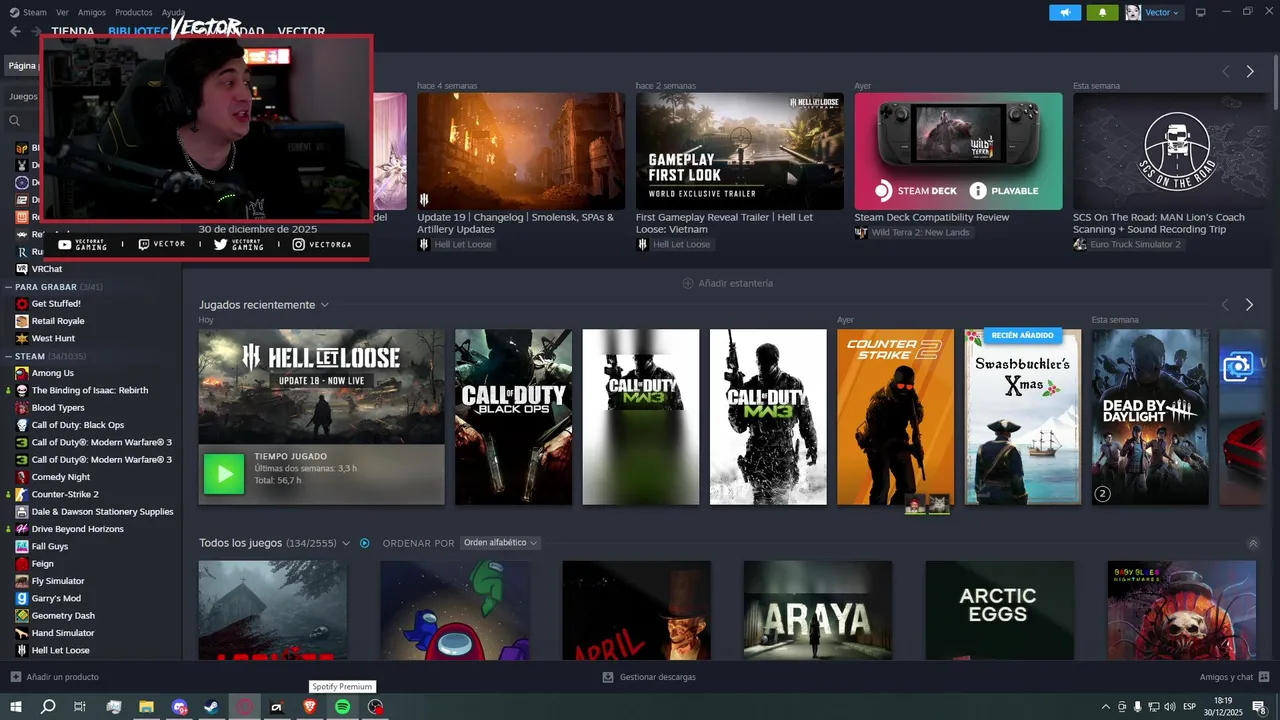Screen dimensions: 1280x720
Task: Open the Ayuda menu
Action: [x=173, y=12]
